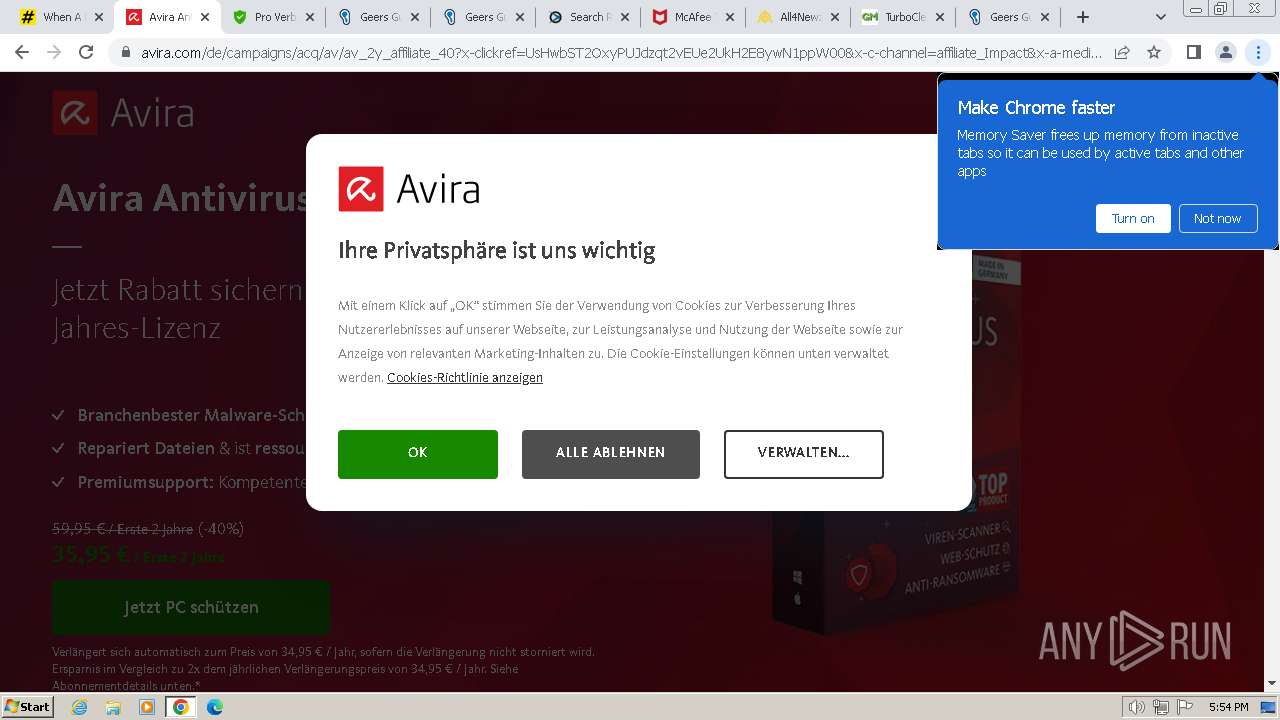Screen dimensions: 1280x720
Task: Expand the tab search dropdown arrow
Action: [1160, 17]
